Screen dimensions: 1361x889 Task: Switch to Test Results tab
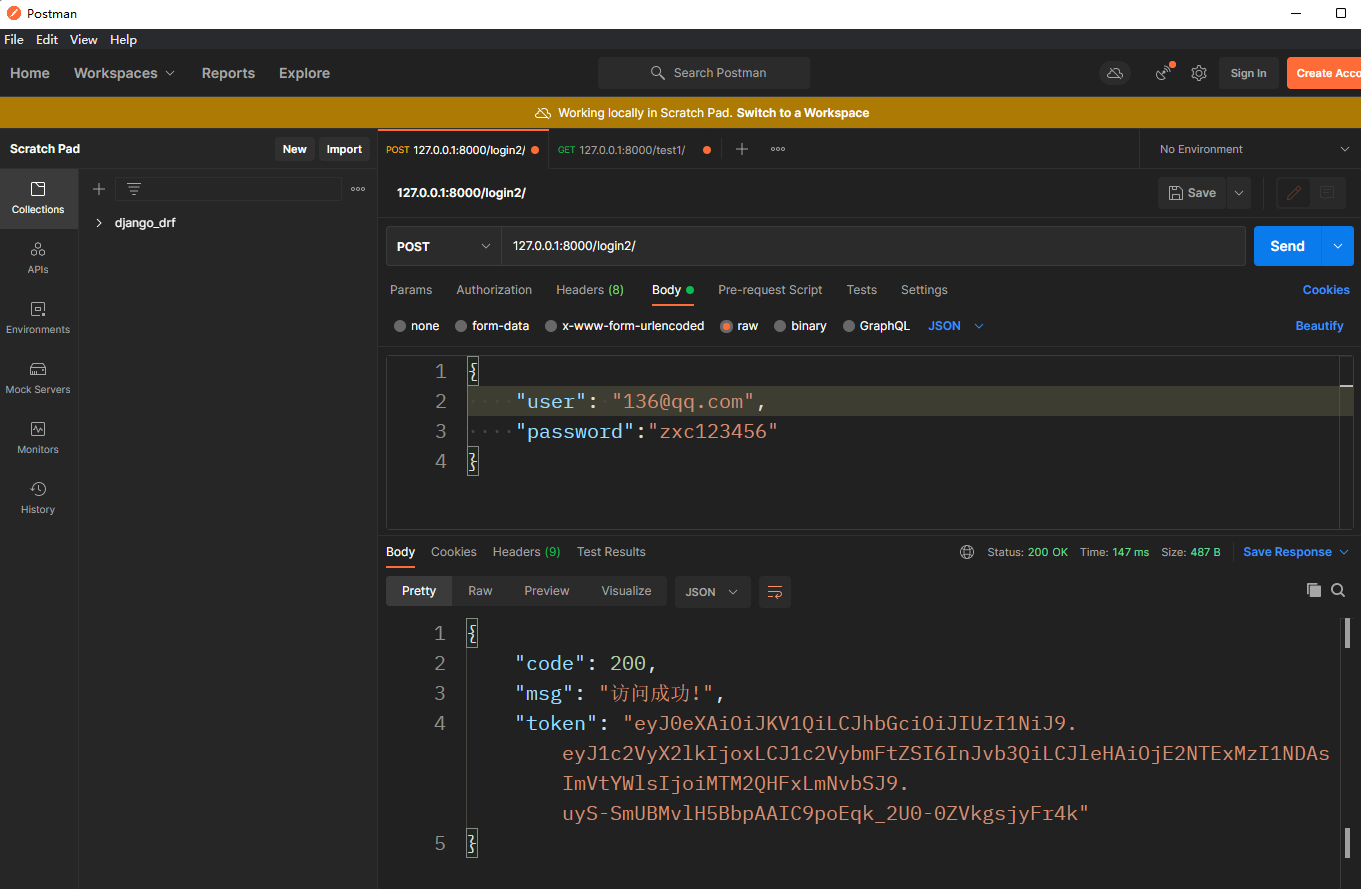pyautogui.click(x=611, y=552)
